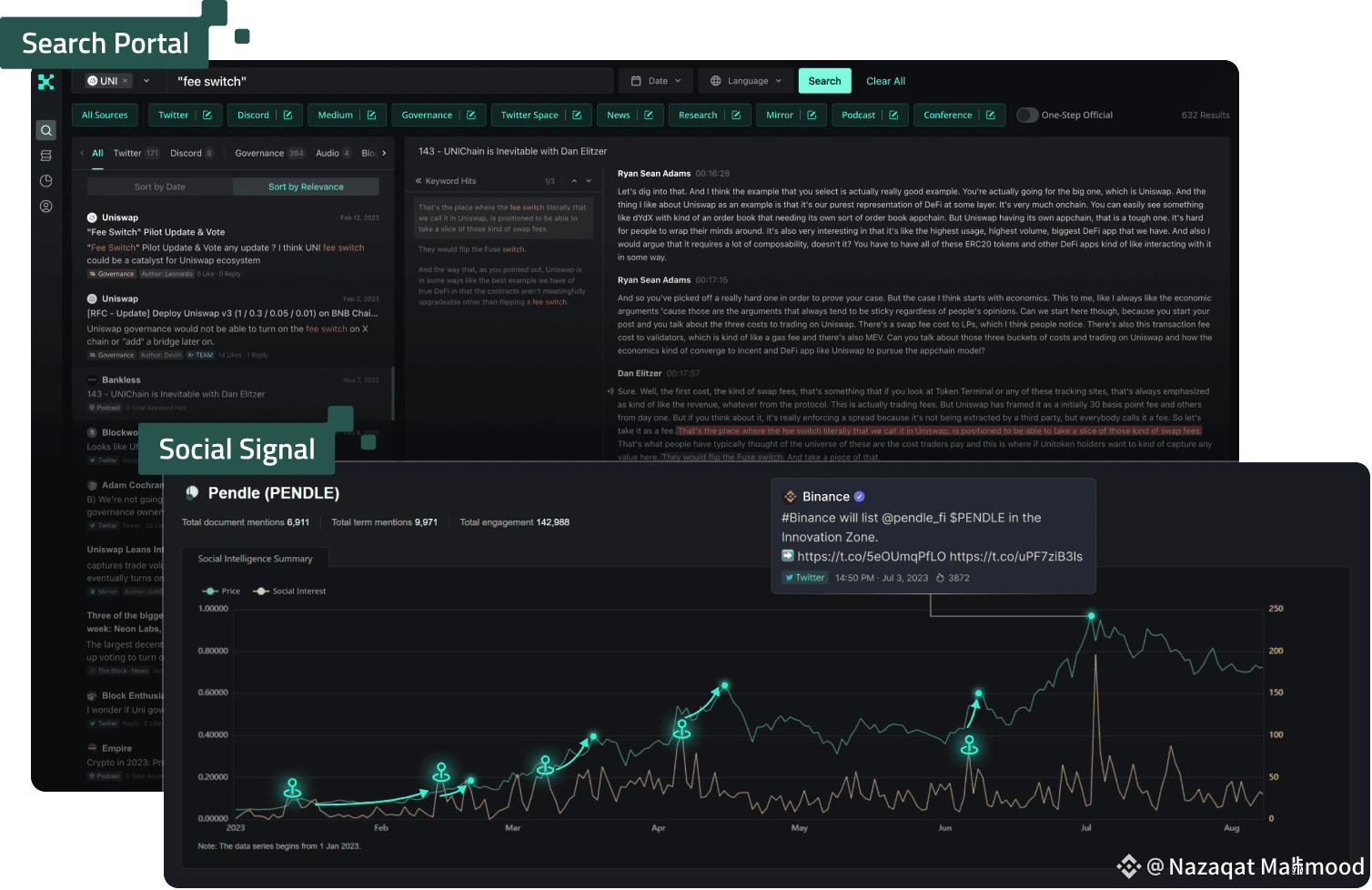Edit the Discord source filter
This screenshot has width=1372, height=890.
click(x=288, y=116)
